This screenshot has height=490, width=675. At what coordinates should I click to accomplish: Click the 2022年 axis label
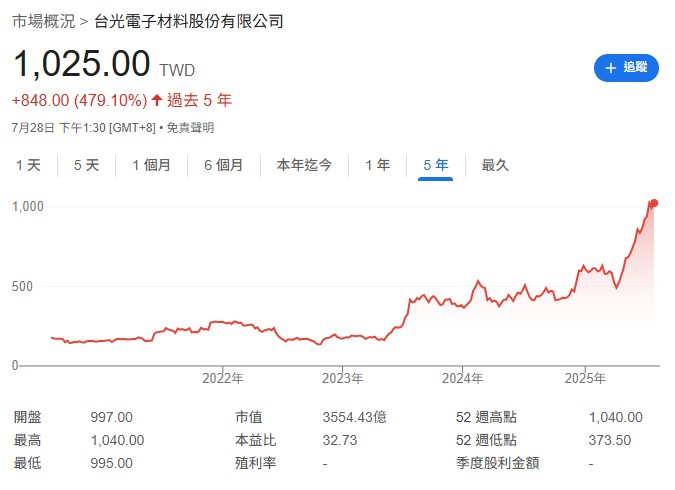coord(223,378)
